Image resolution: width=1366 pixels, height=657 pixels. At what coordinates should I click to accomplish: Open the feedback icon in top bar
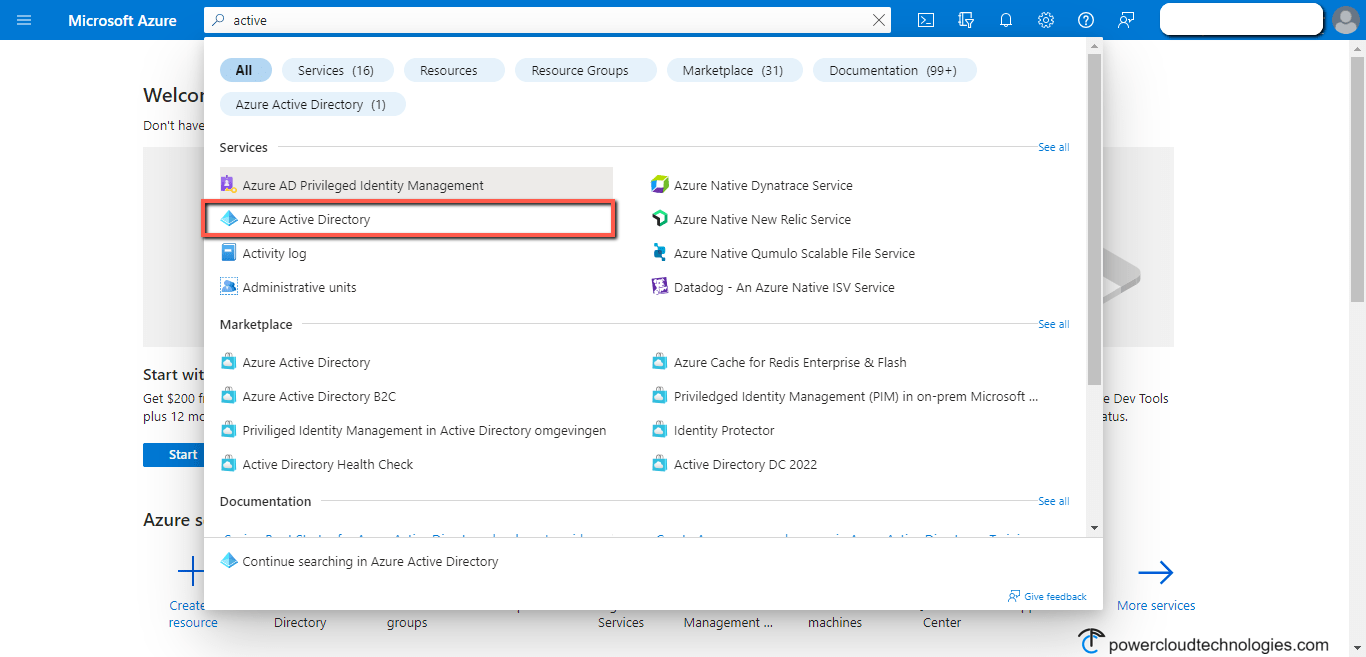tap(1126, 20)
